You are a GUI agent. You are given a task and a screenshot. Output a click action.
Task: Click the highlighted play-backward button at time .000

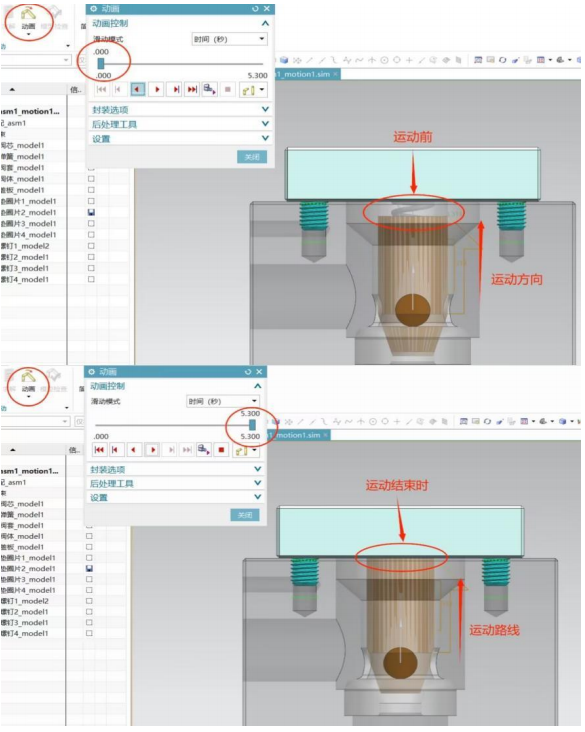[x=137, y=89]
